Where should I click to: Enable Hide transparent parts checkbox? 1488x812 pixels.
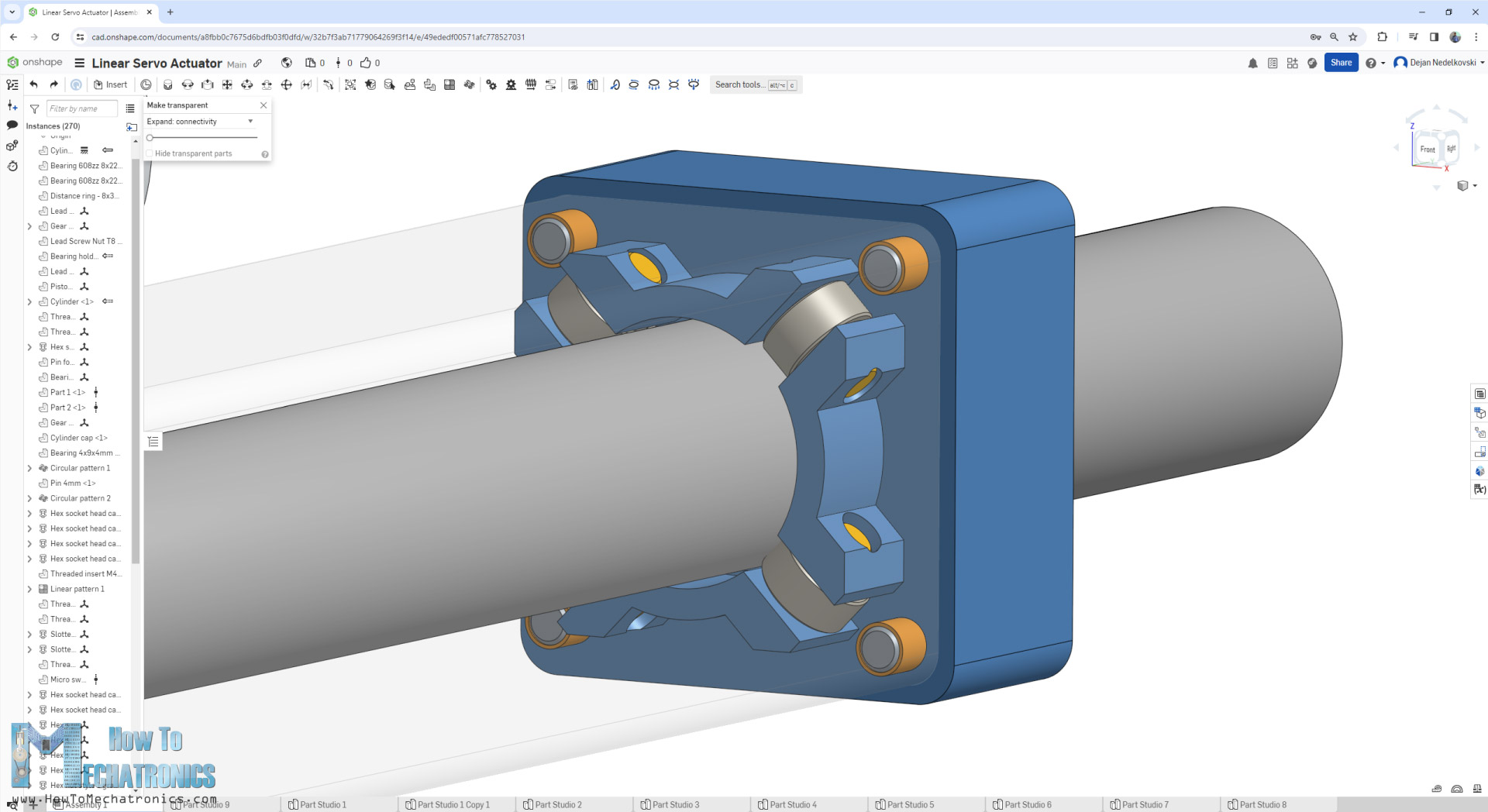(x=150, y=153)
